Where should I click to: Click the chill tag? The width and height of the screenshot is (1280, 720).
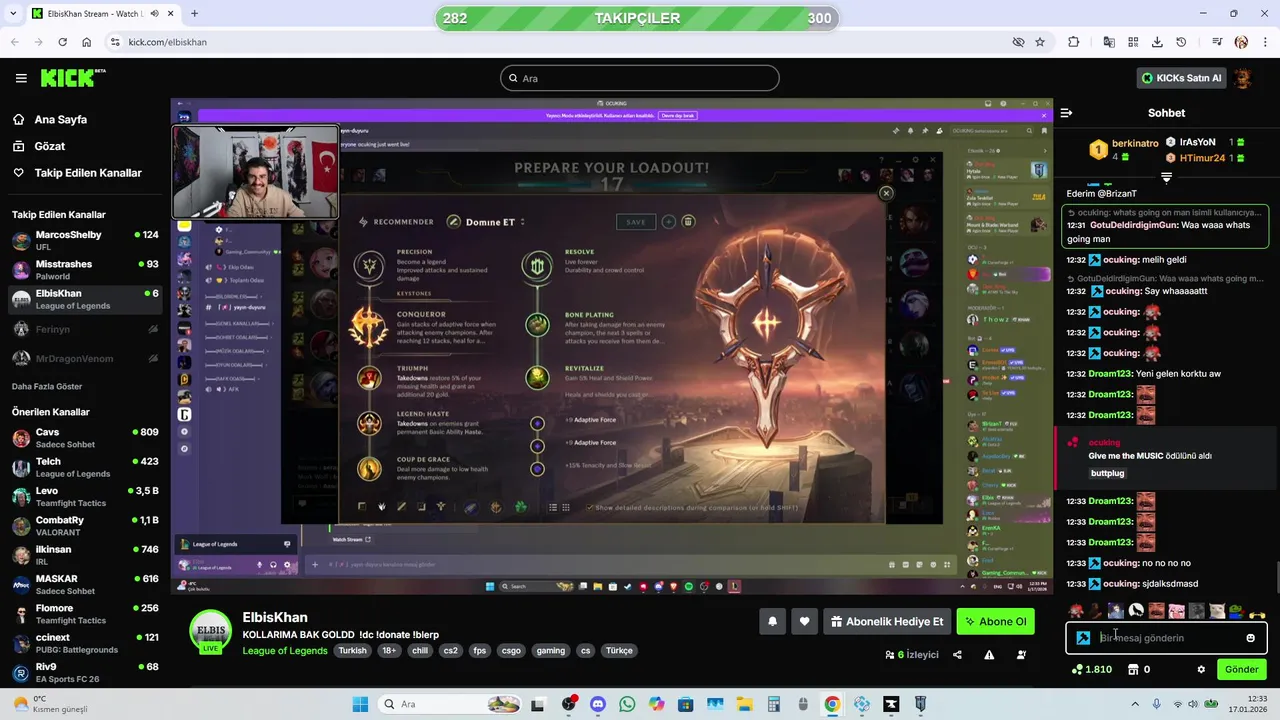tap(420, 650)
